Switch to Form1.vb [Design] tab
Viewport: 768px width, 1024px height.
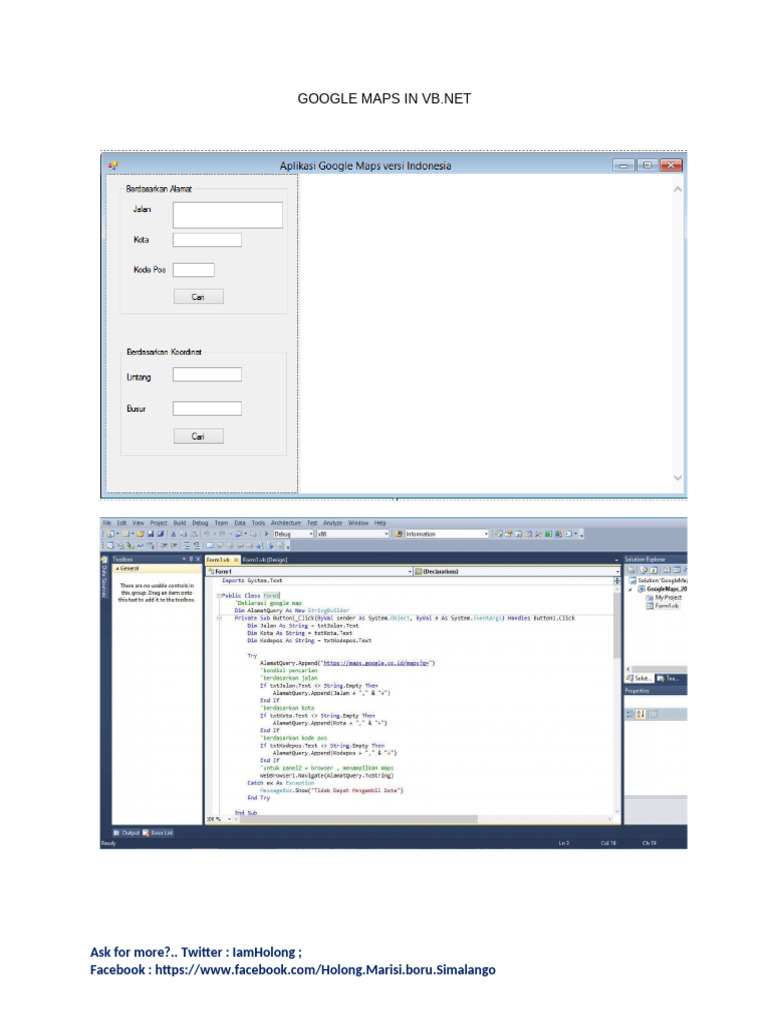[x=264, y=560]
